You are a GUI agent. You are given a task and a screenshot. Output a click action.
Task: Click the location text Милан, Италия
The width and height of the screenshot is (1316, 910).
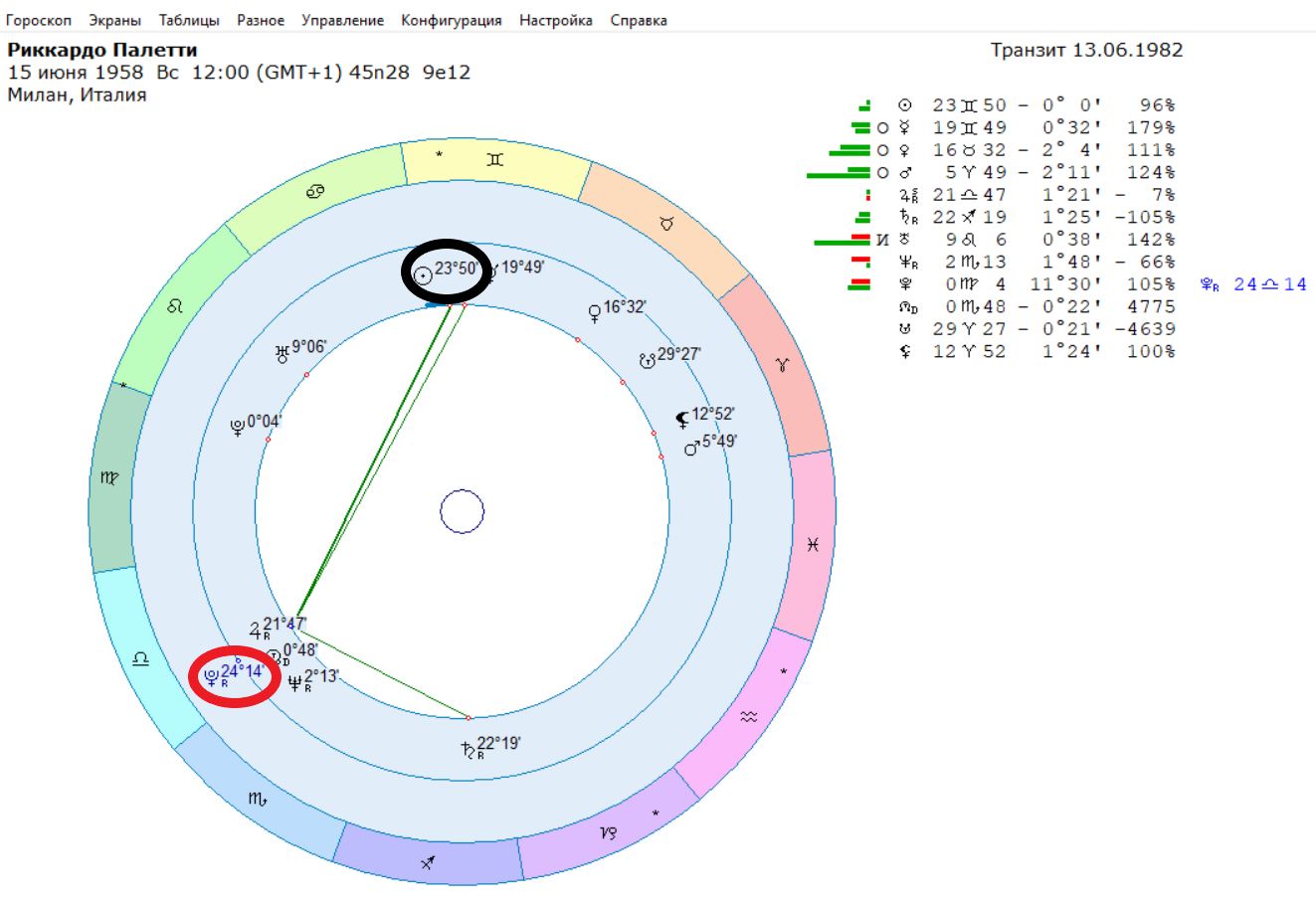click(77, 95)
